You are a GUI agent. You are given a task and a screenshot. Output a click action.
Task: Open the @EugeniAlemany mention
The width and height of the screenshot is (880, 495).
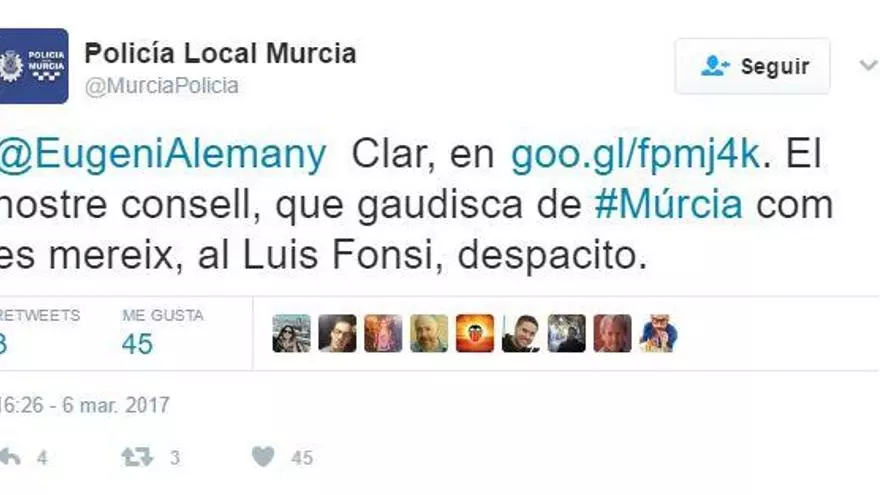pos(162,154)
